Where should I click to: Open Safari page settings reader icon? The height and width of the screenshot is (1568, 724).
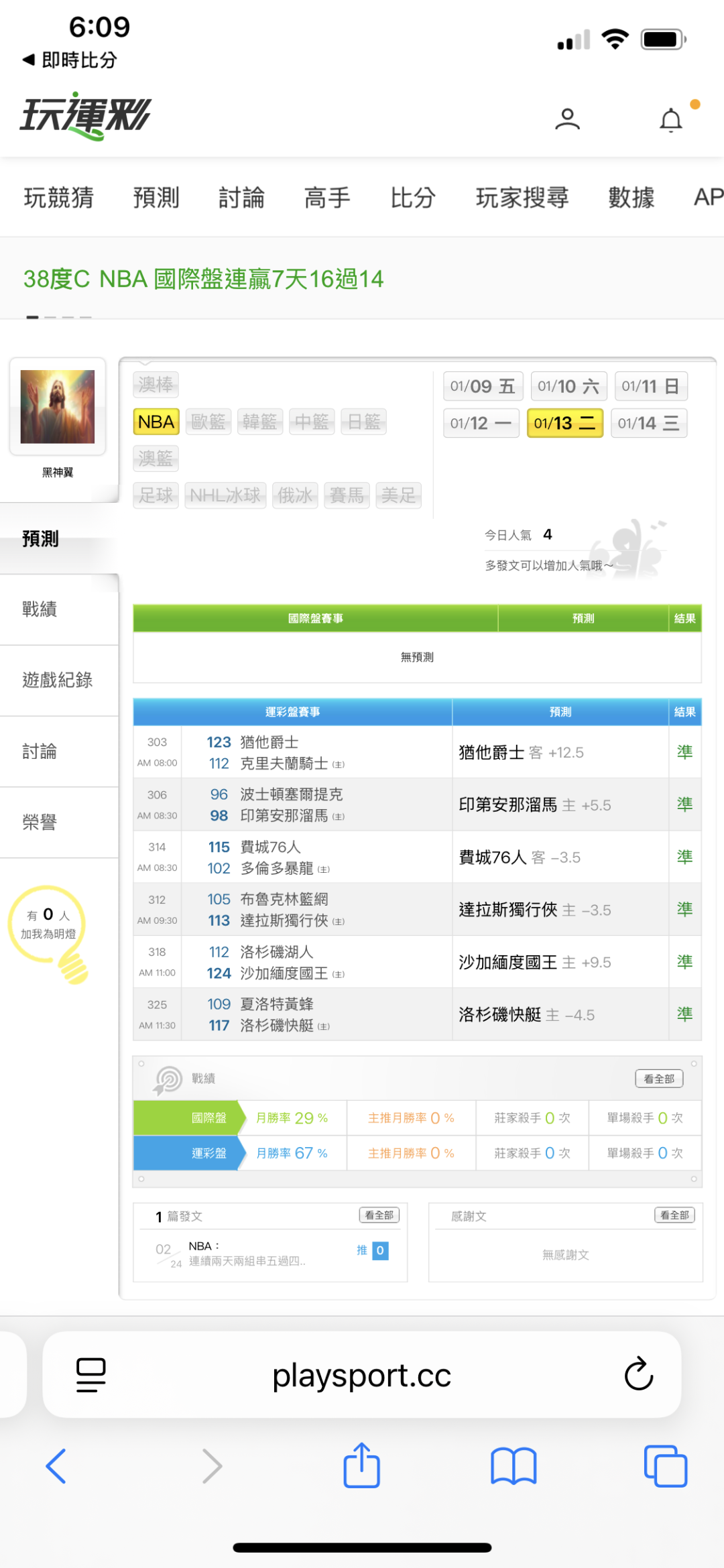pyautogui.click(x=90, y=1374)
